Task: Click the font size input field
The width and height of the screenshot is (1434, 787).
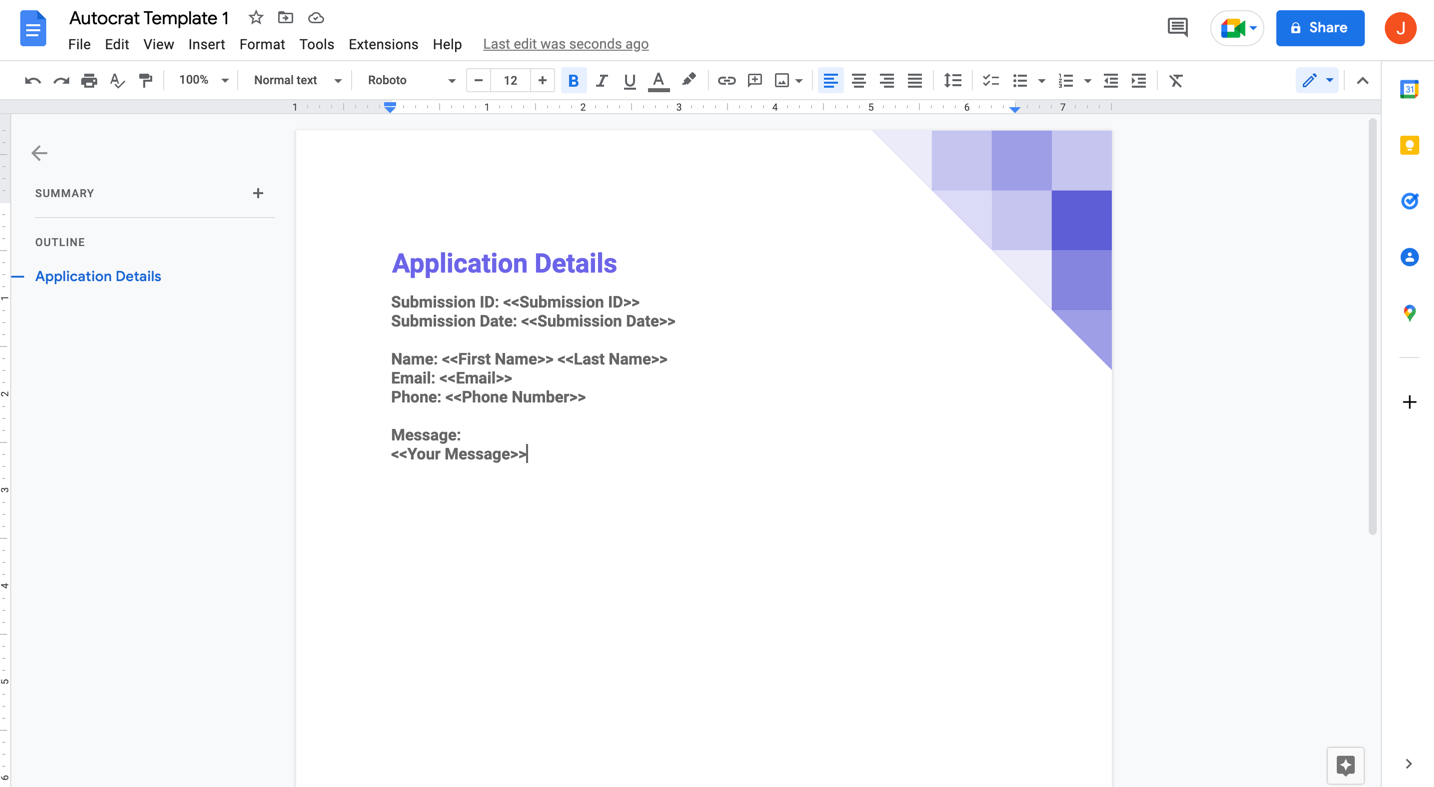Action: (510, 80)
